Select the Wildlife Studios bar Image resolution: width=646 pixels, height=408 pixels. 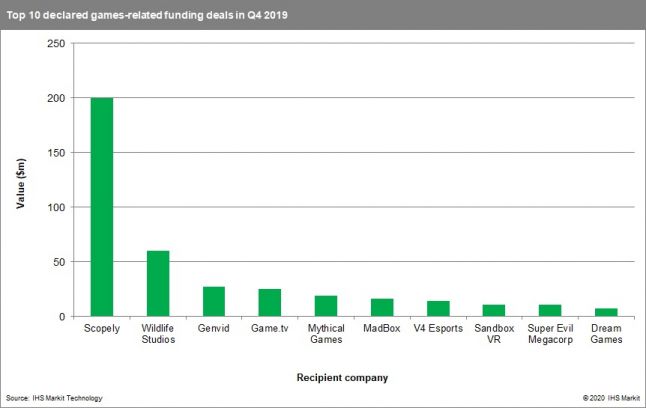coord(157,284)
